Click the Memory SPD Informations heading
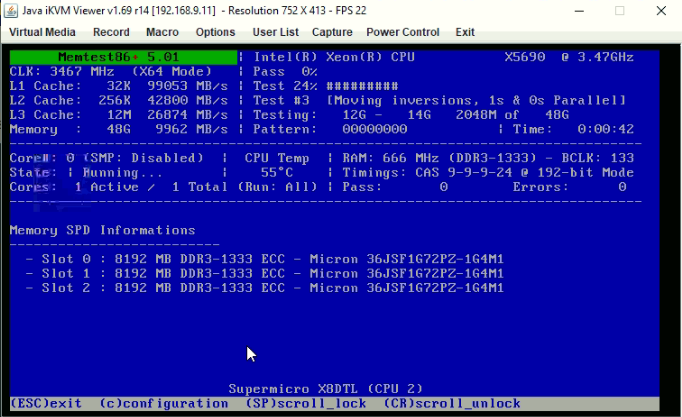Screen dimensions: 682x417 coord(103,230)
